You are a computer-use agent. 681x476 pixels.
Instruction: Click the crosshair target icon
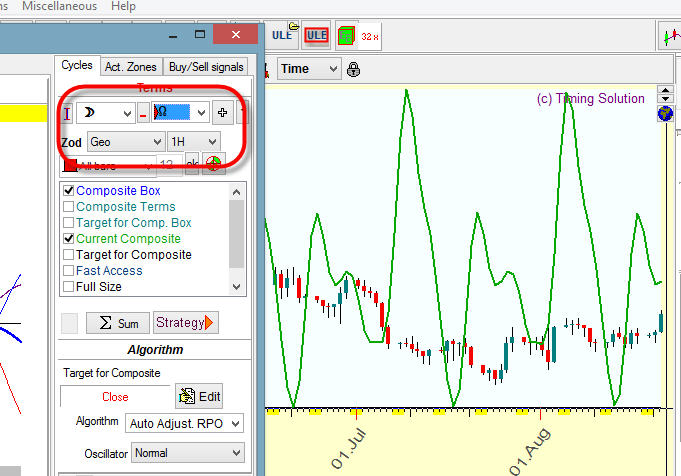[x=212, y=164]
